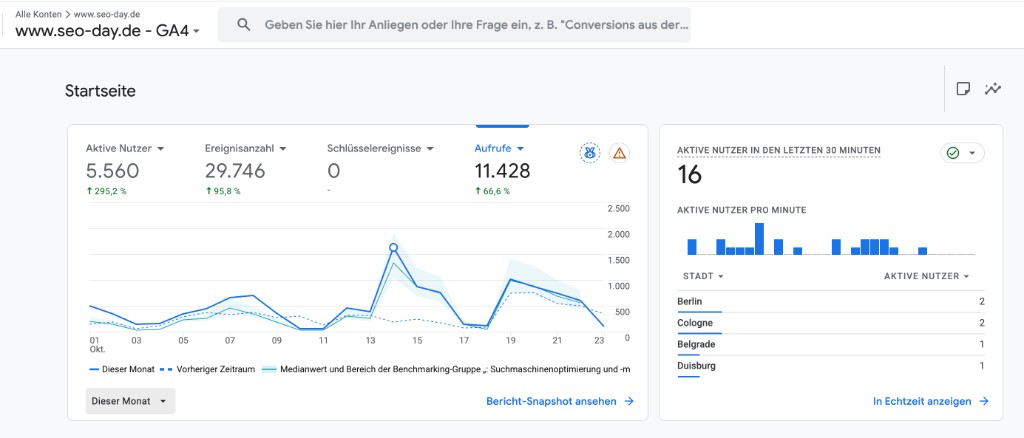Expand the Schlüsselereignisse metric dropdown
The width and height of the screenshot is (1024, 438).
click(x=430, y=149)
